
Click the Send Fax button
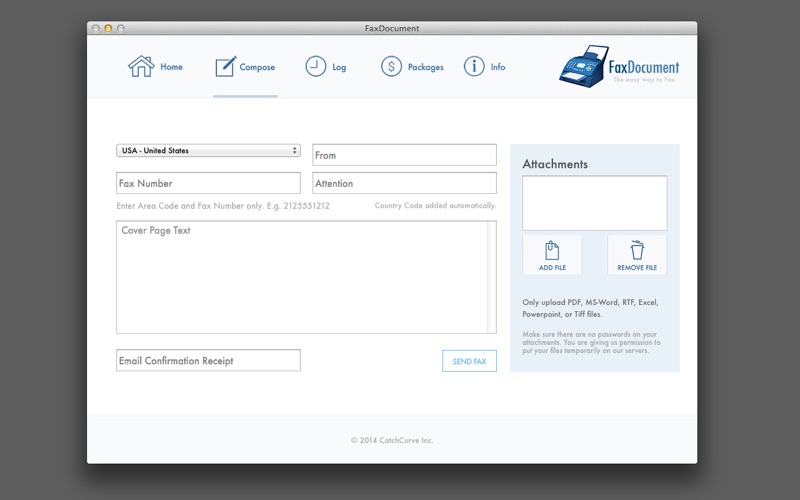(x=469, y=361)
